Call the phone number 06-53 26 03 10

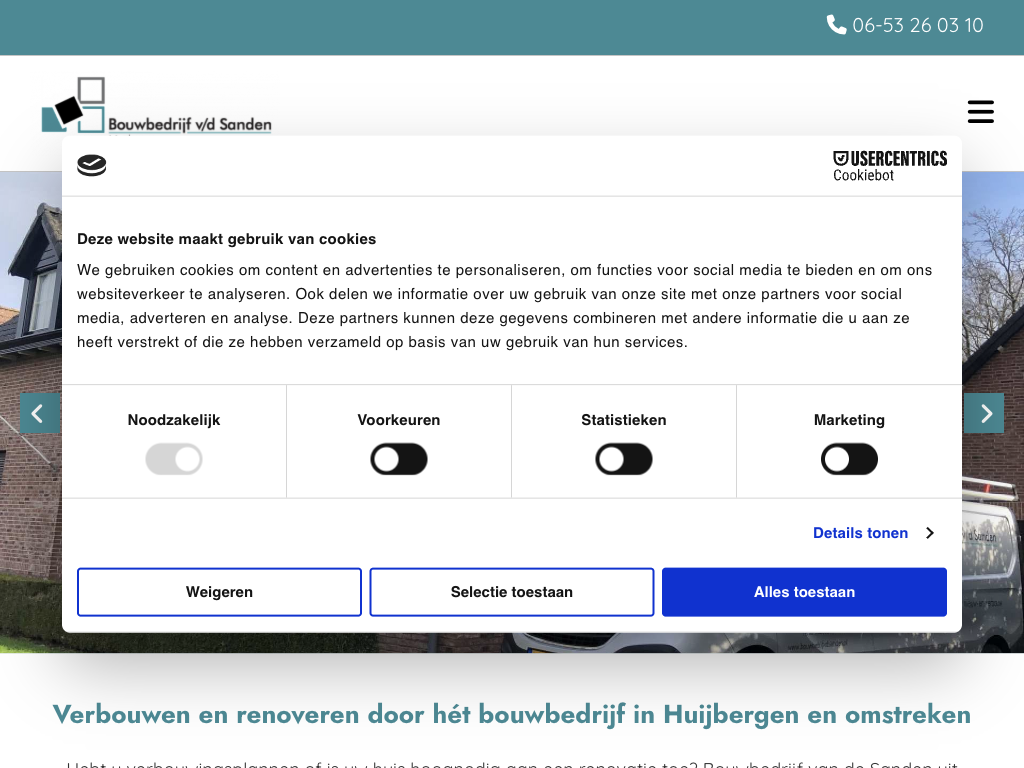917,25
